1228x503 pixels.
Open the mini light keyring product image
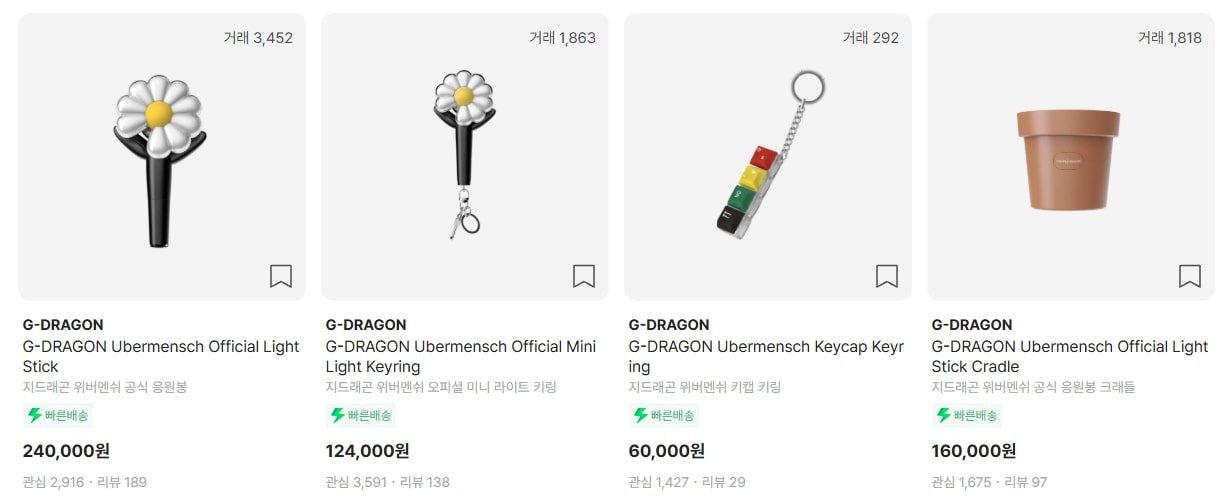pos(463,155)
